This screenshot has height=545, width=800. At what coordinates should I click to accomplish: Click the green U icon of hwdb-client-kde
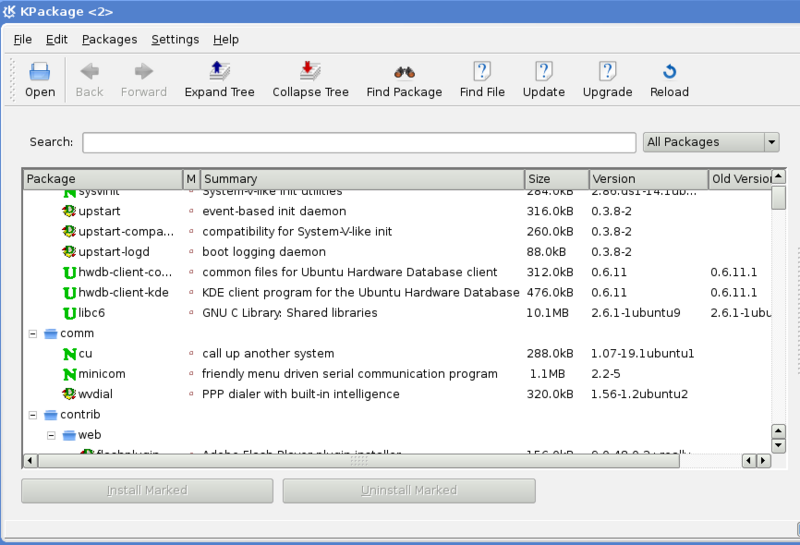point(69,293)
